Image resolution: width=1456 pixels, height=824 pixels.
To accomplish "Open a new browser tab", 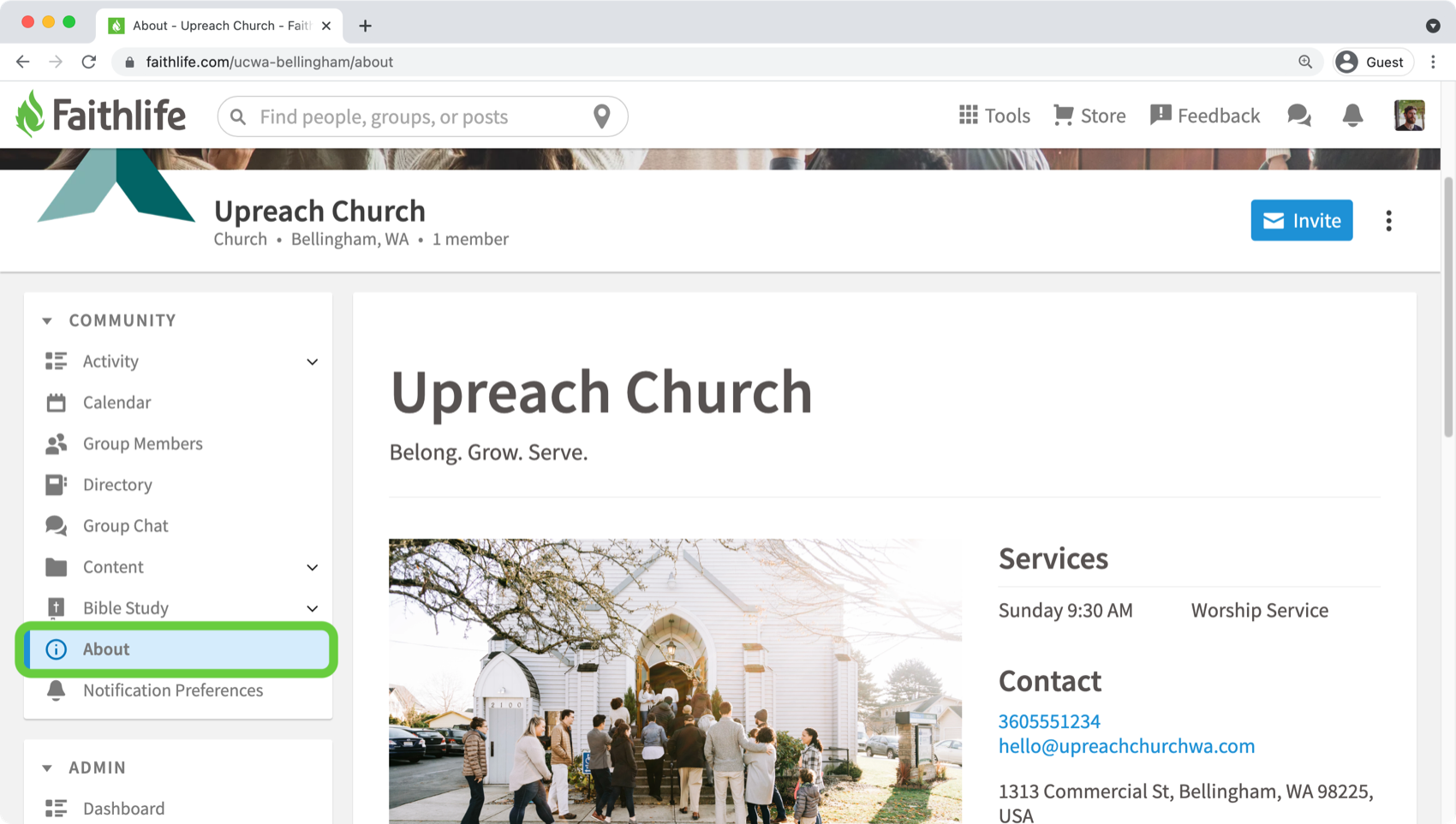I will point(366,26).
